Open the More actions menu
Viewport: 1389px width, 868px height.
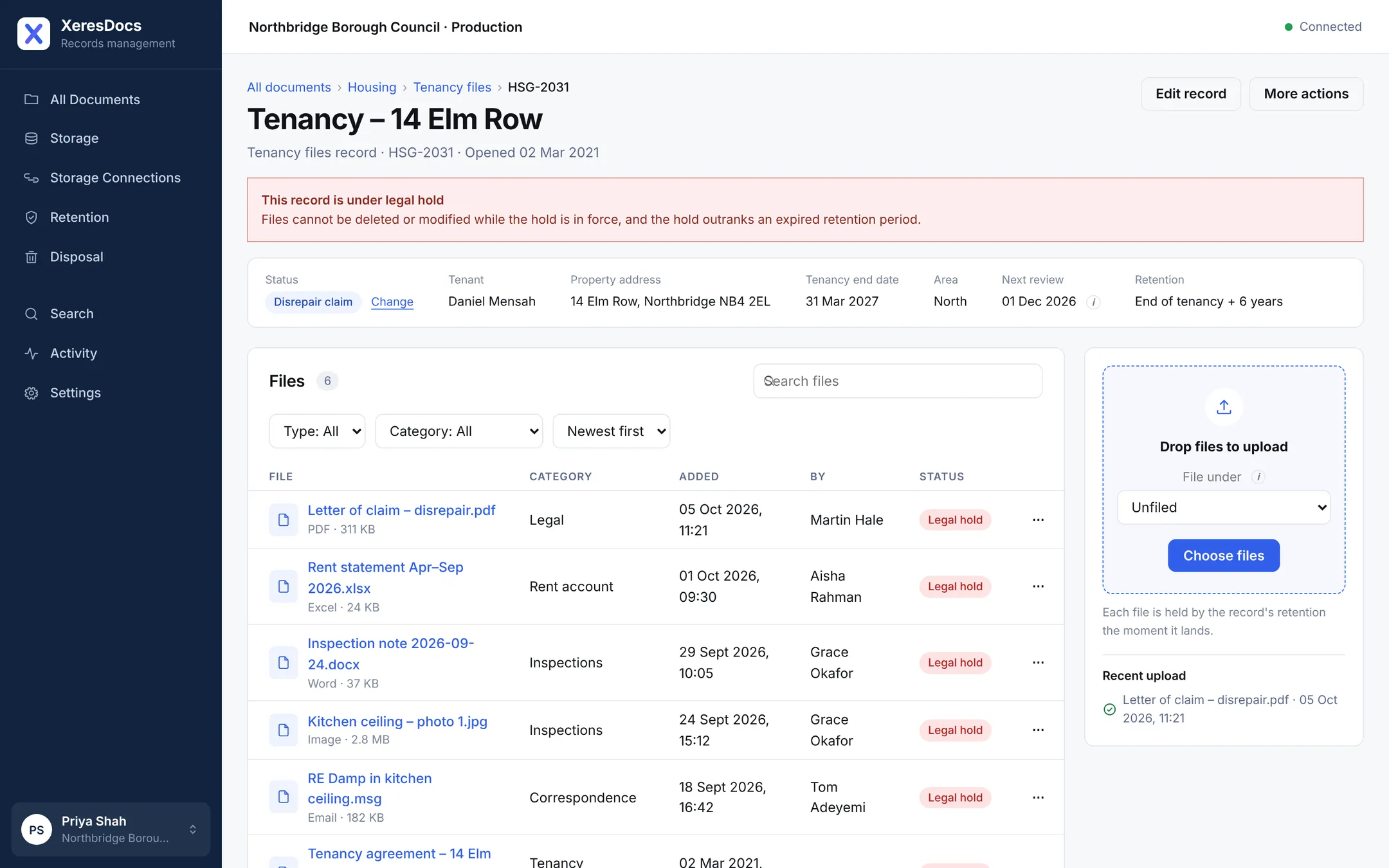[1306, 94]
